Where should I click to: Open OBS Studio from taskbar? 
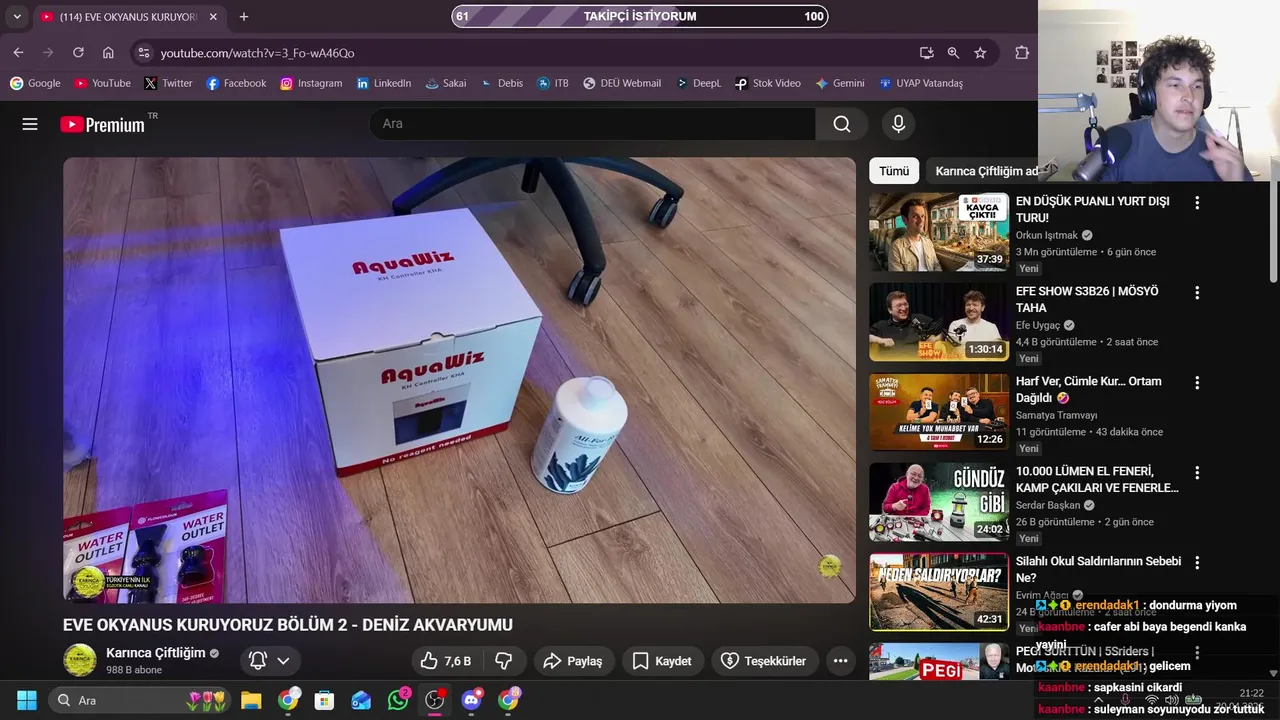pos(435,700)
